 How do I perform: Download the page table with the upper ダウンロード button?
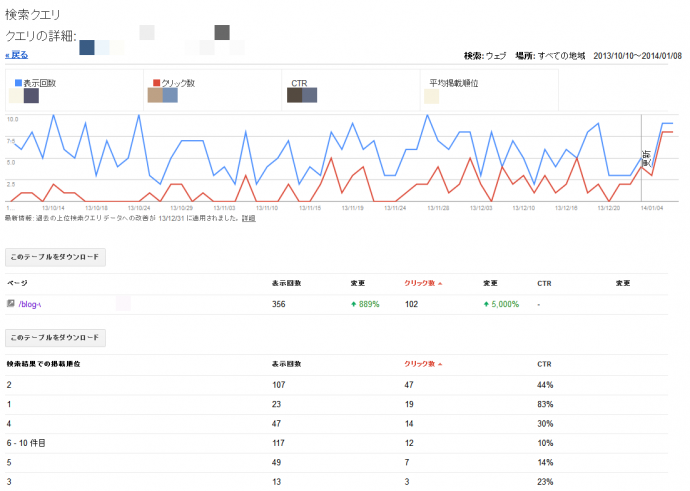(x=55, y=257)
